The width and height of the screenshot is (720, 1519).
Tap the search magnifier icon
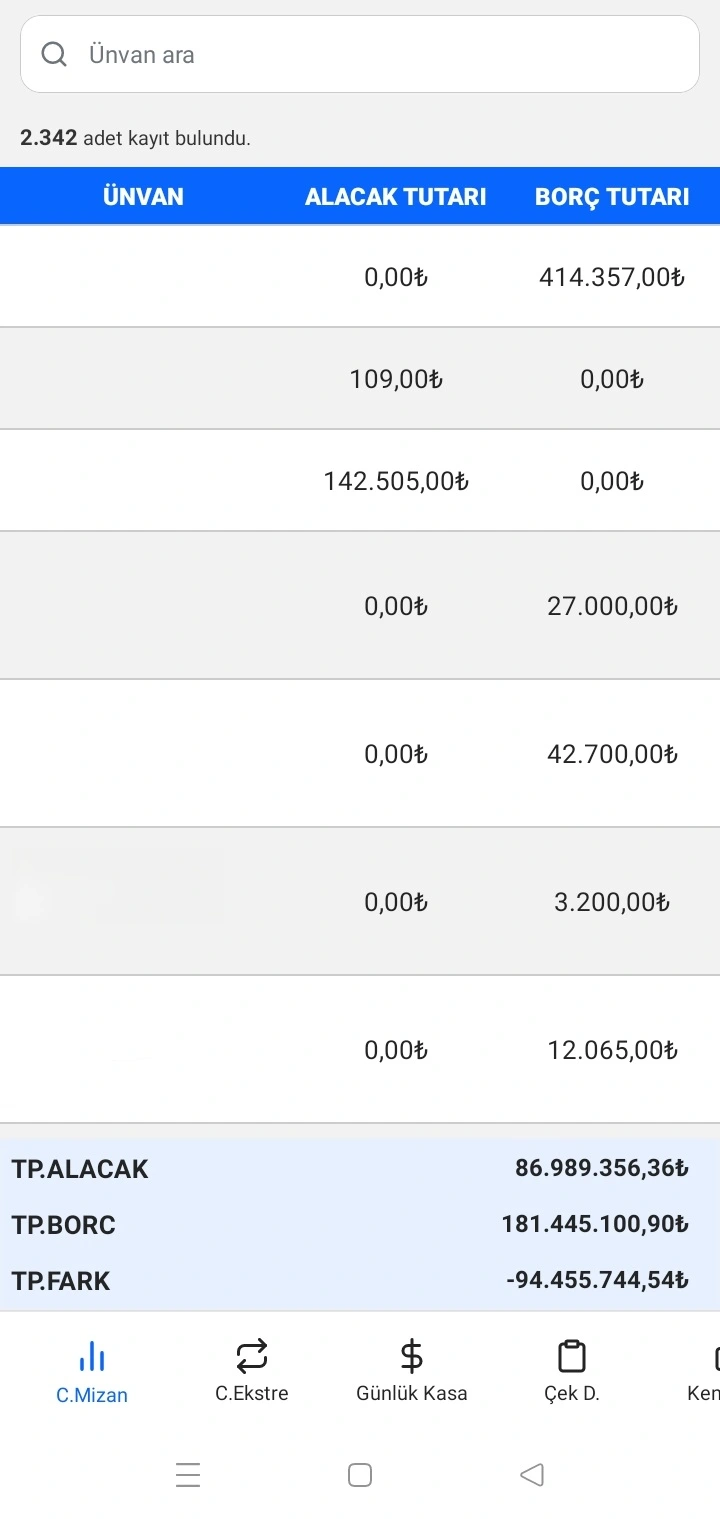pos(55,54)
